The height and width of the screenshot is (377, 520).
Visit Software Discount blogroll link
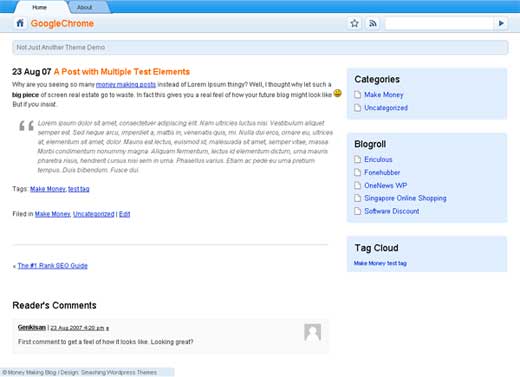pos(392,211)
